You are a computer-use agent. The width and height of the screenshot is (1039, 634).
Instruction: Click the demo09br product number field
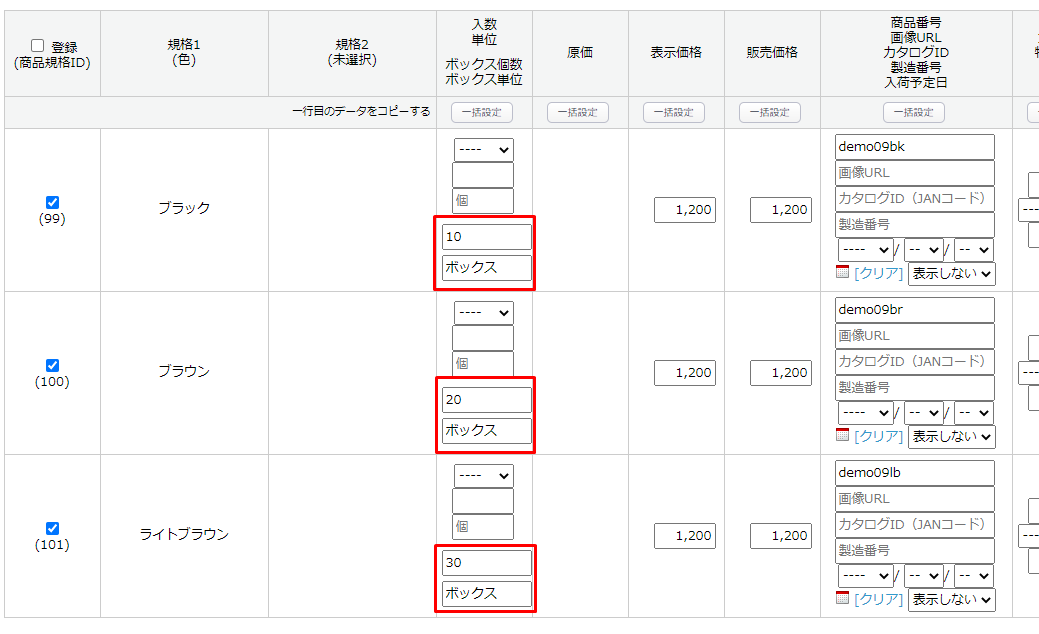tap(914, 310)
